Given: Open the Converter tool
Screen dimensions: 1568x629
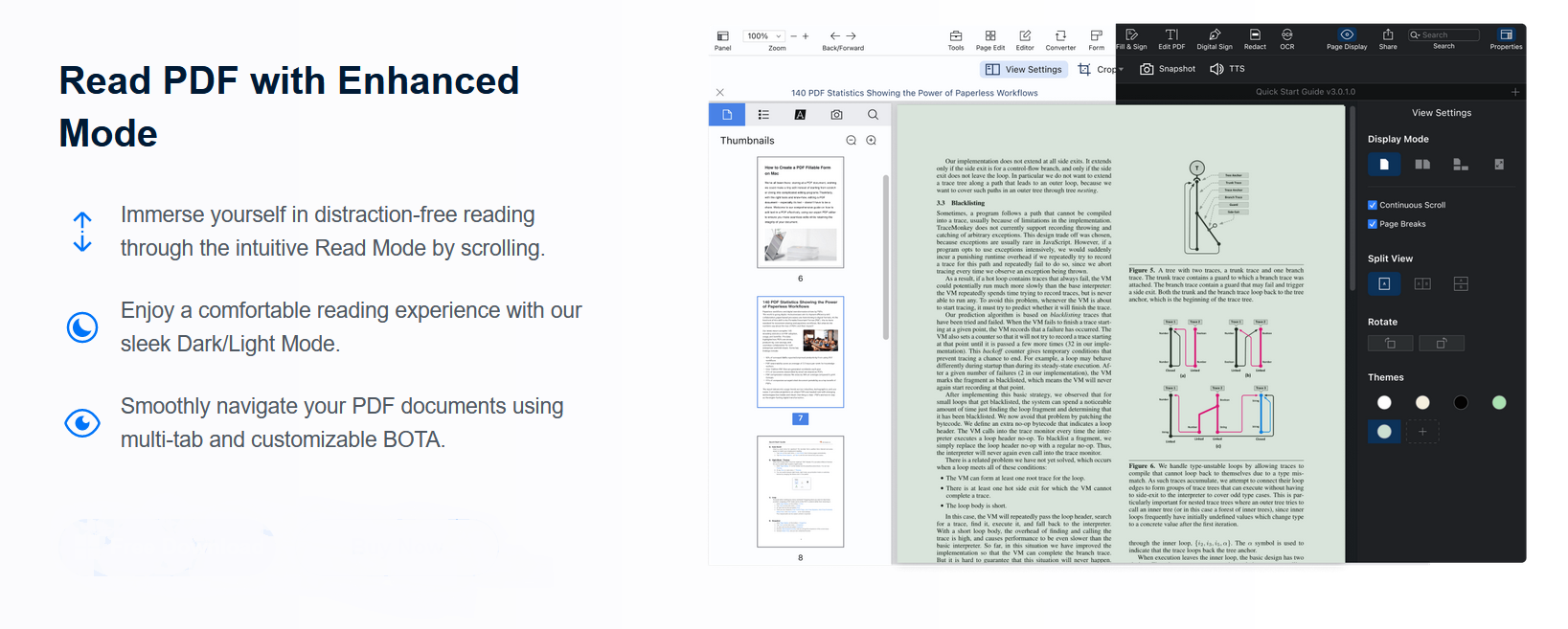Looking at the screenshot, I should click(1060, 39).
